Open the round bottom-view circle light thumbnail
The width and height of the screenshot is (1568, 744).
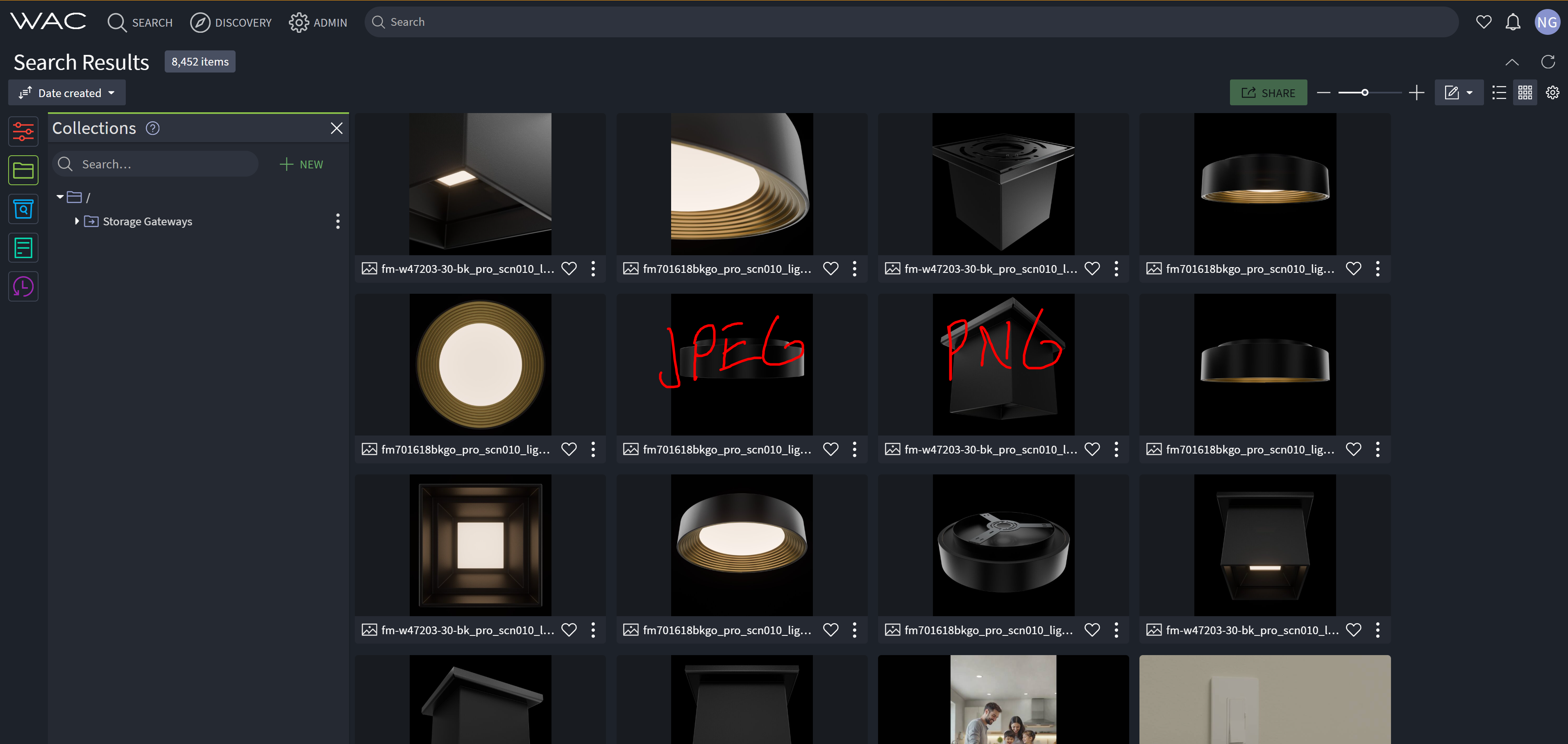point(480,365)
